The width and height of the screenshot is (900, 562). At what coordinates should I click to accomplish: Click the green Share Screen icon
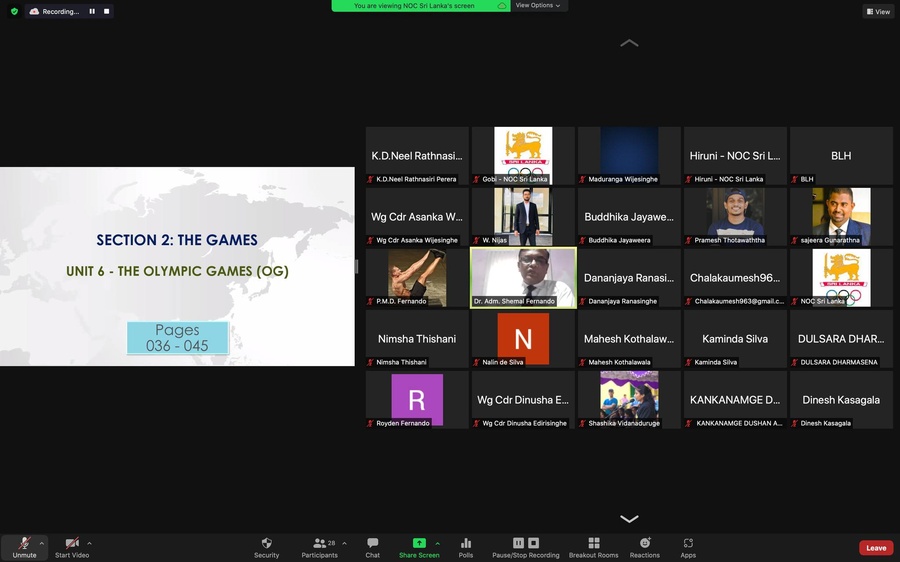tap(419, 544)
